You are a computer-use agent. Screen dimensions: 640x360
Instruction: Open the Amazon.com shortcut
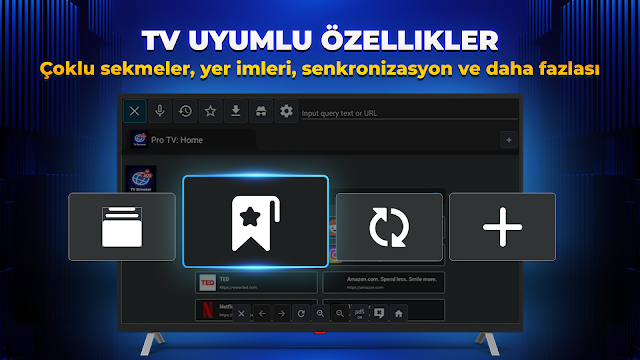[x=384, y=282]
